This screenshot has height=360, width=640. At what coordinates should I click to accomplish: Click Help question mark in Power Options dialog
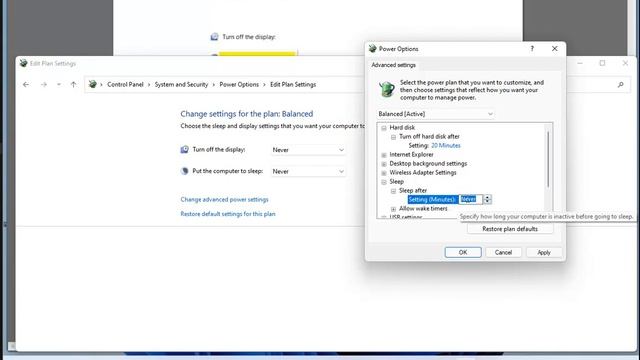point(532,49)
